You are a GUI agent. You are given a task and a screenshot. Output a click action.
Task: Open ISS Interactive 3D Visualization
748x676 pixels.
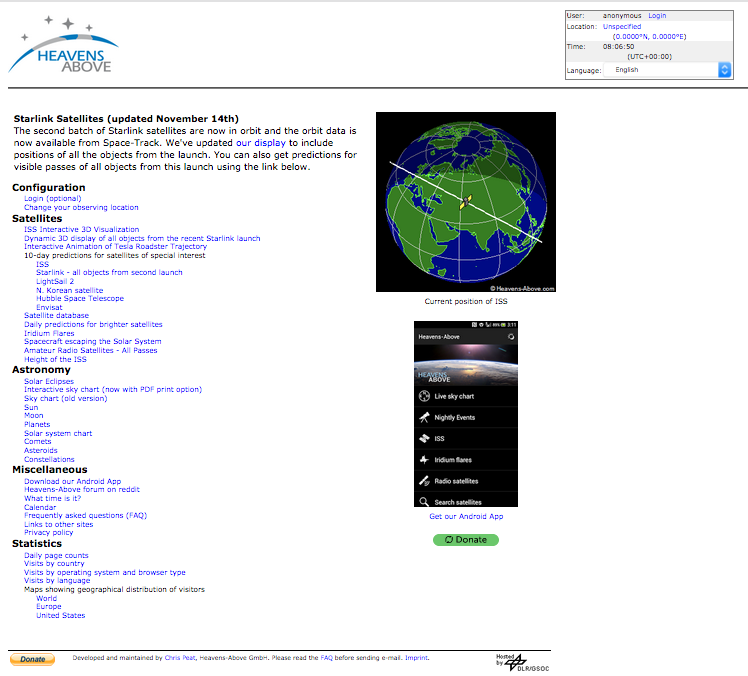pos(82,229)
